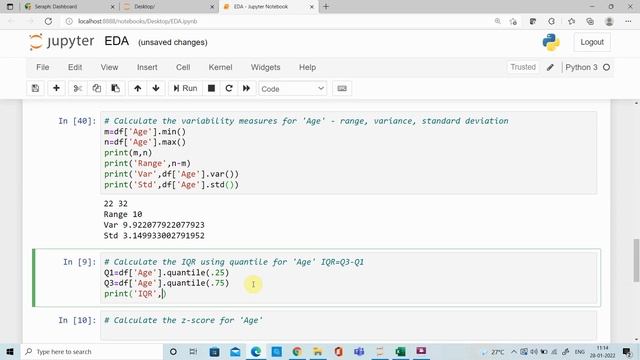640x360 pixels.
Task: Open File Explorer from taskbar
Action: 318,351
